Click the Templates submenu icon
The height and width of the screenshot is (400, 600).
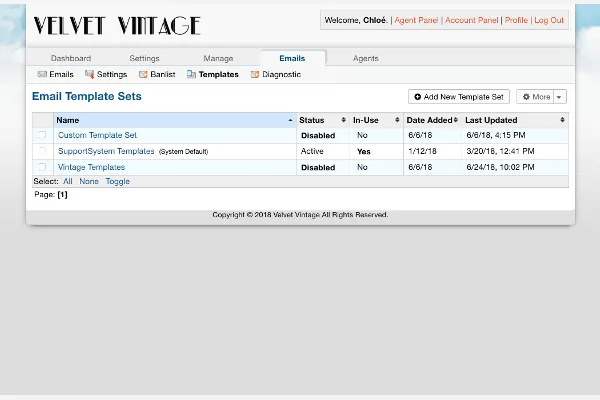point(191,74)
